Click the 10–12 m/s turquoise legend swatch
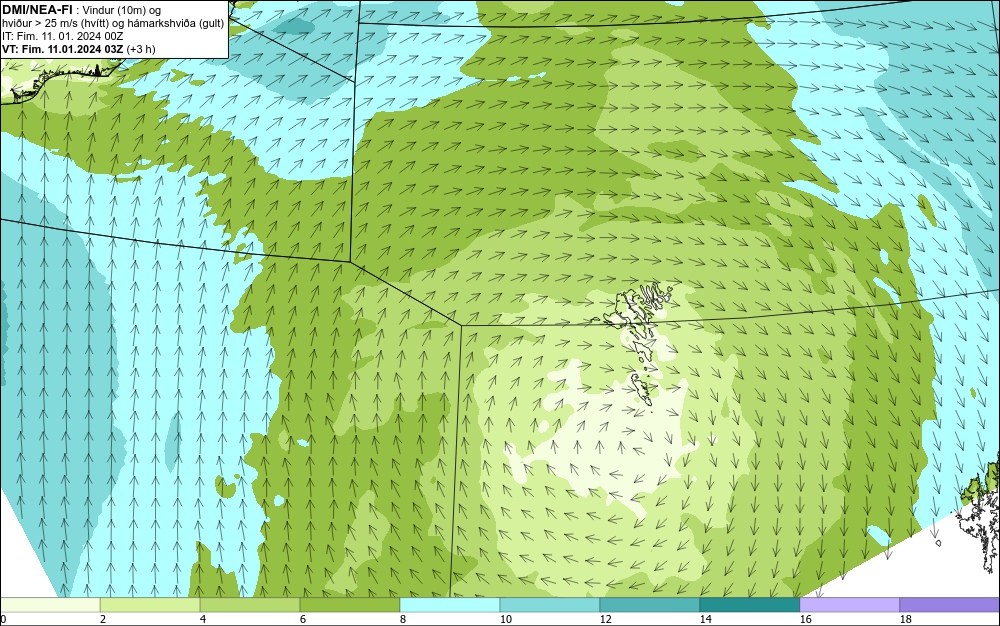1000x626 pixels. click(x=550, y=604)
